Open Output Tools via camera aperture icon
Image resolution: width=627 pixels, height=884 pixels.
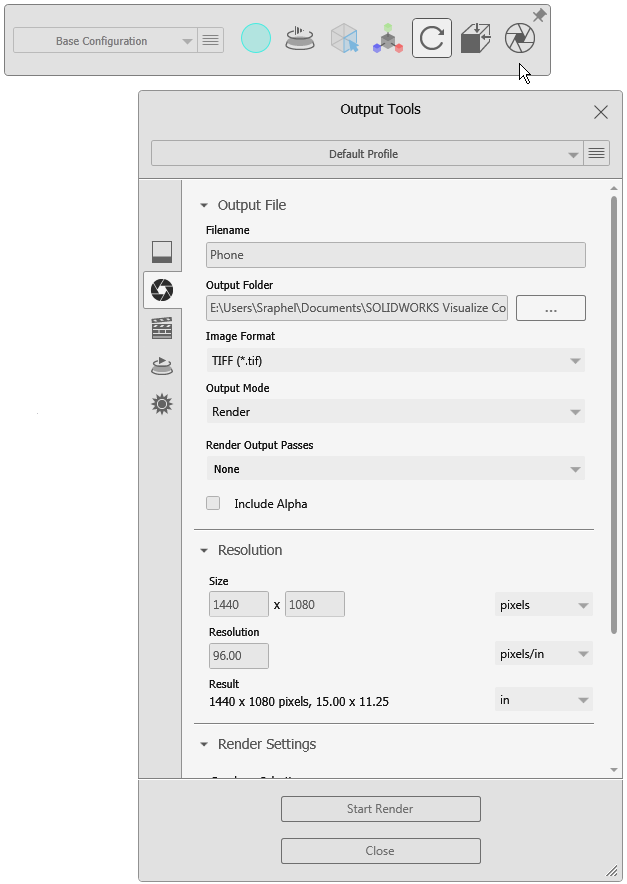(520, 39)
